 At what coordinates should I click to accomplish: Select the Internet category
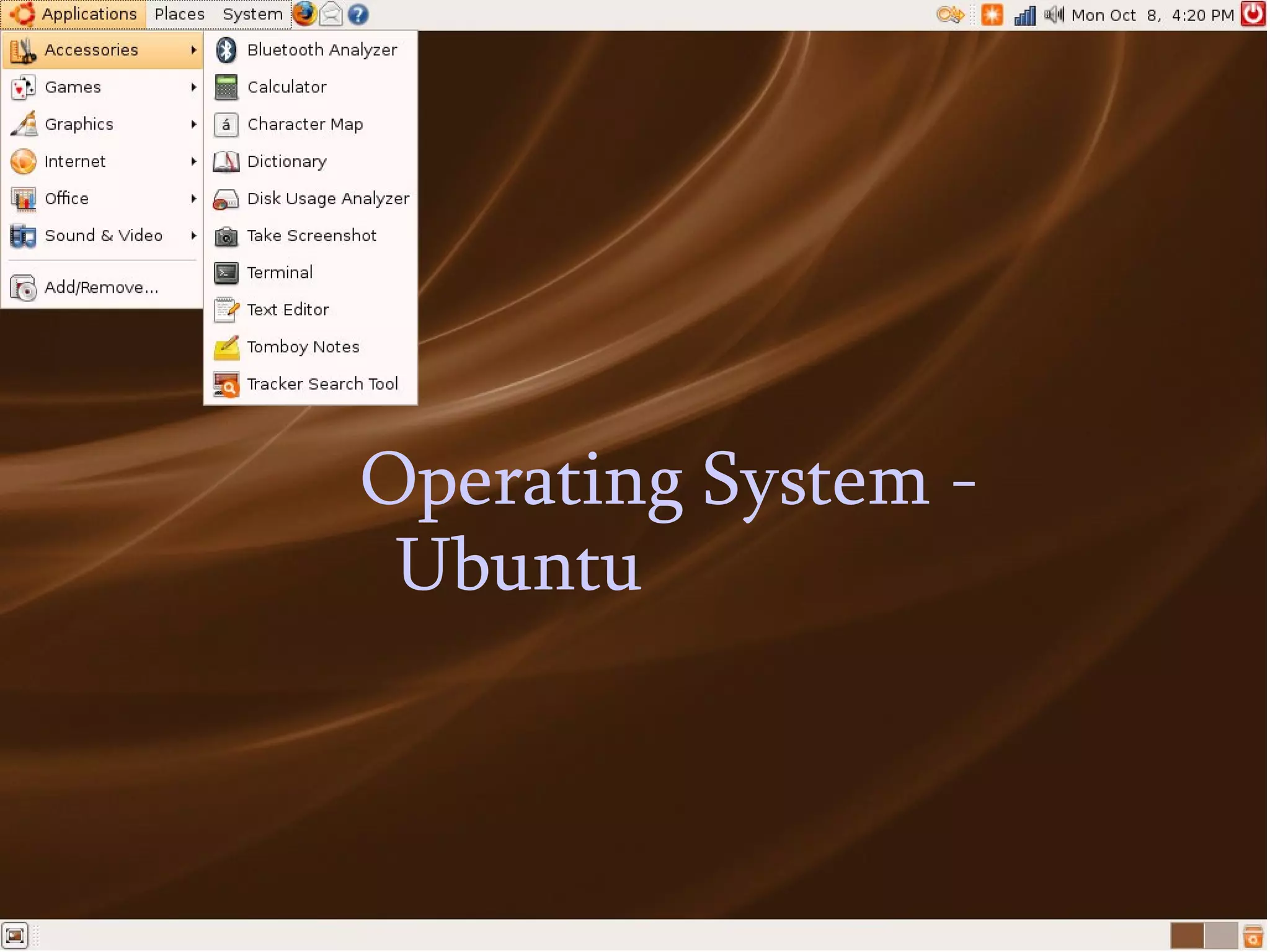102,161
